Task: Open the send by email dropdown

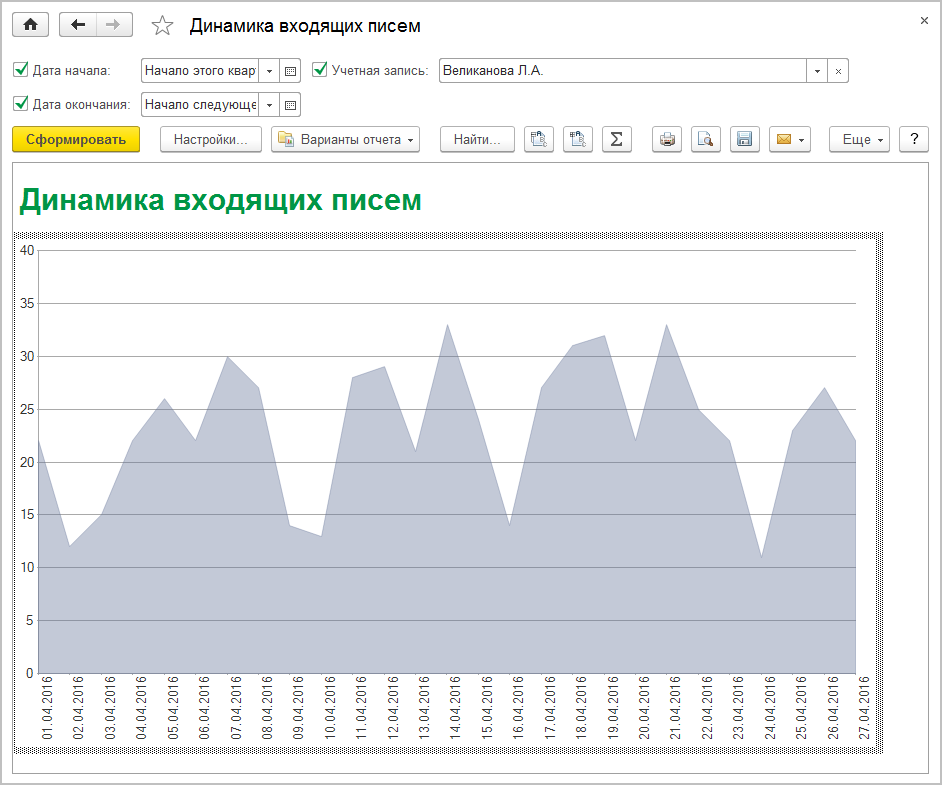Action: click(790, 139)
